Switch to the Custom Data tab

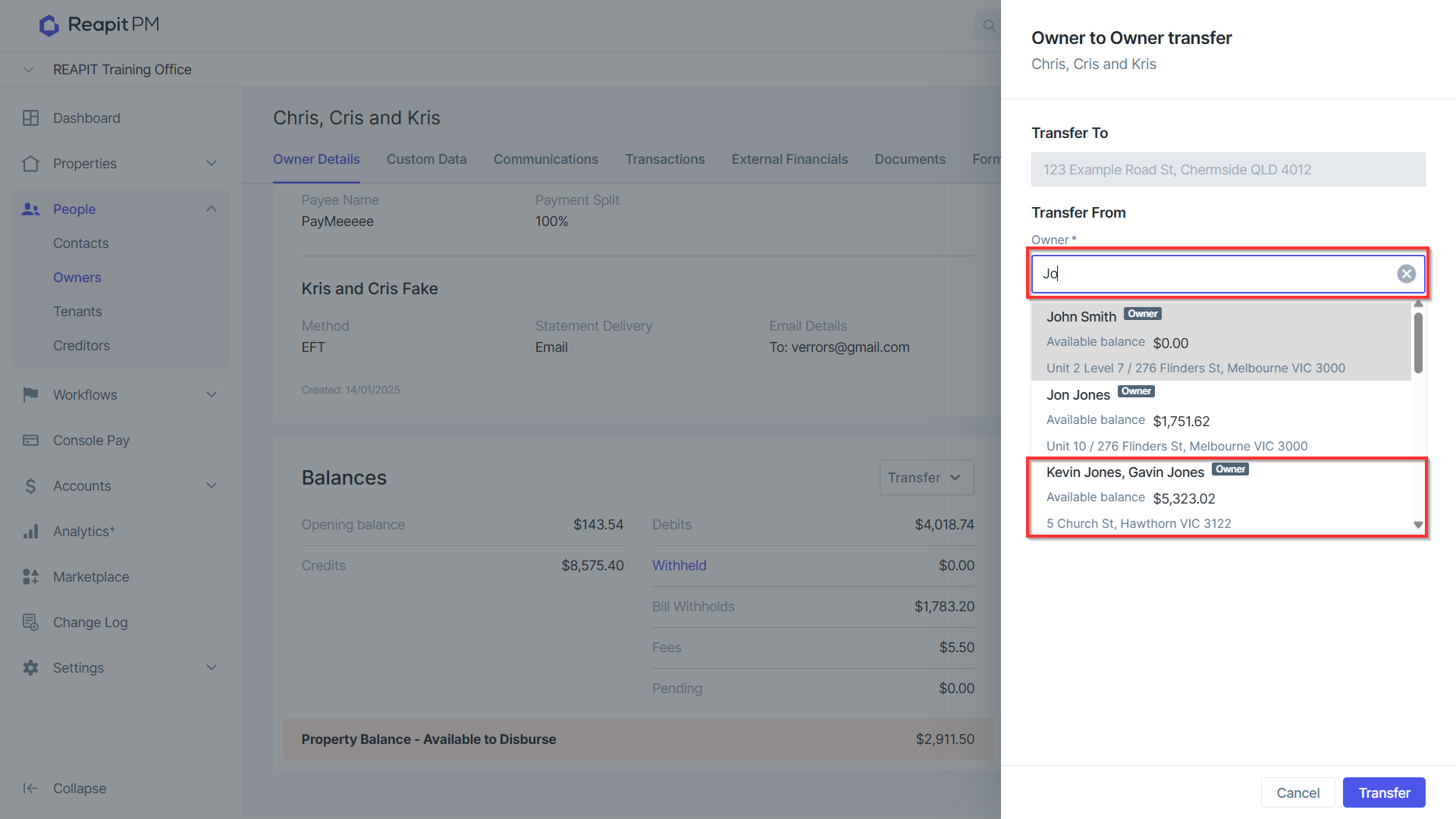pos(426,159)
